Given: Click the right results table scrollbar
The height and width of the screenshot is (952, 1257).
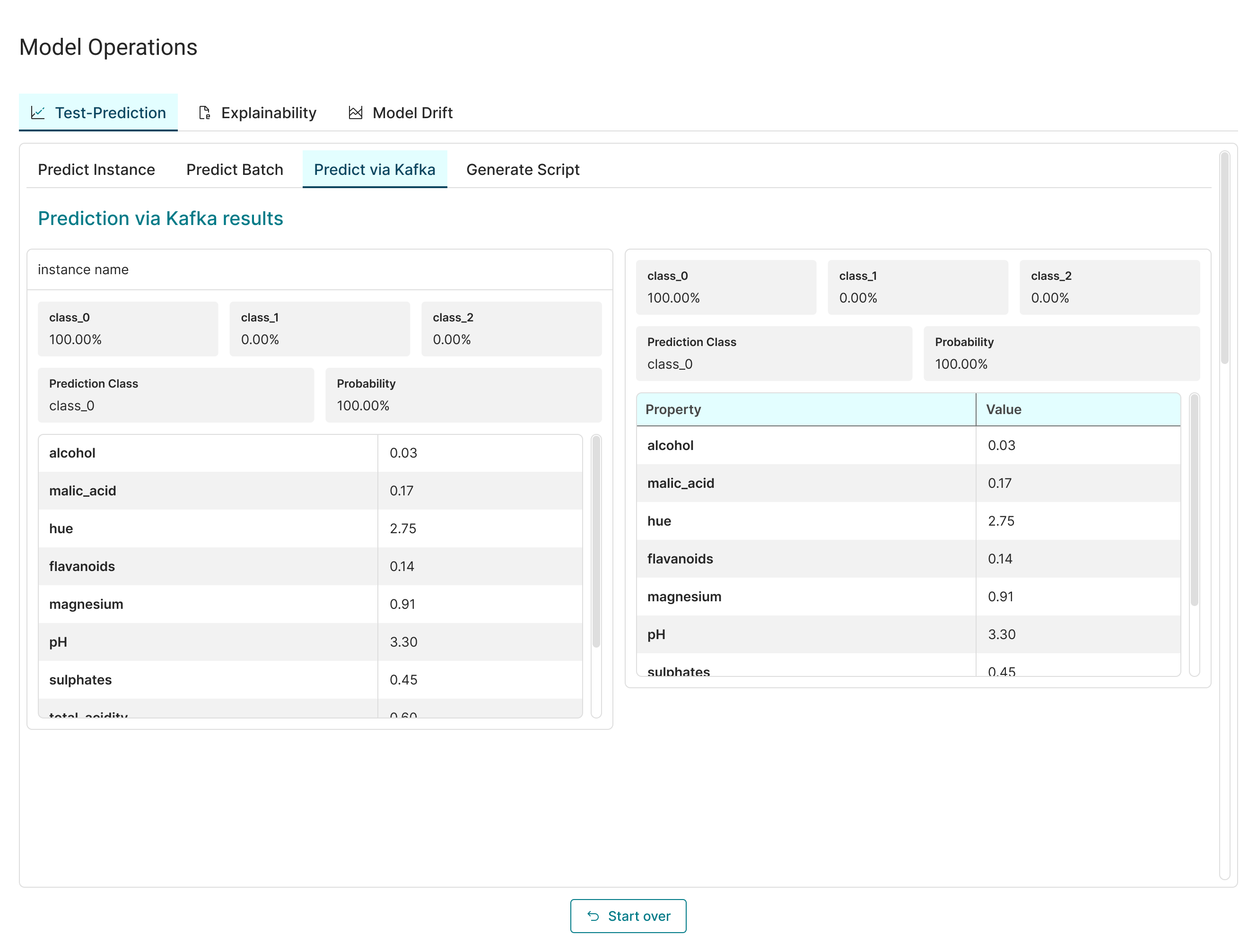Looking at the screenshot, I should [x=1194, y=500].
